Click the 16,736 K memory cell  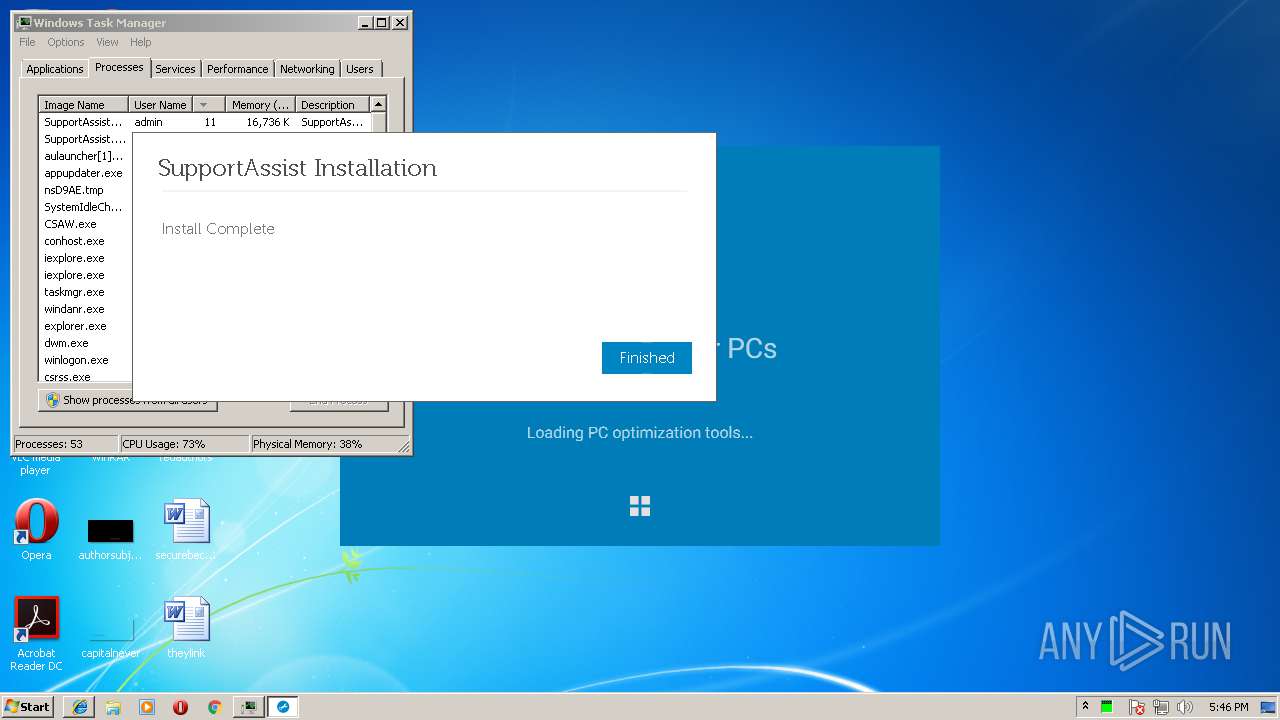(x=268, y=122)
